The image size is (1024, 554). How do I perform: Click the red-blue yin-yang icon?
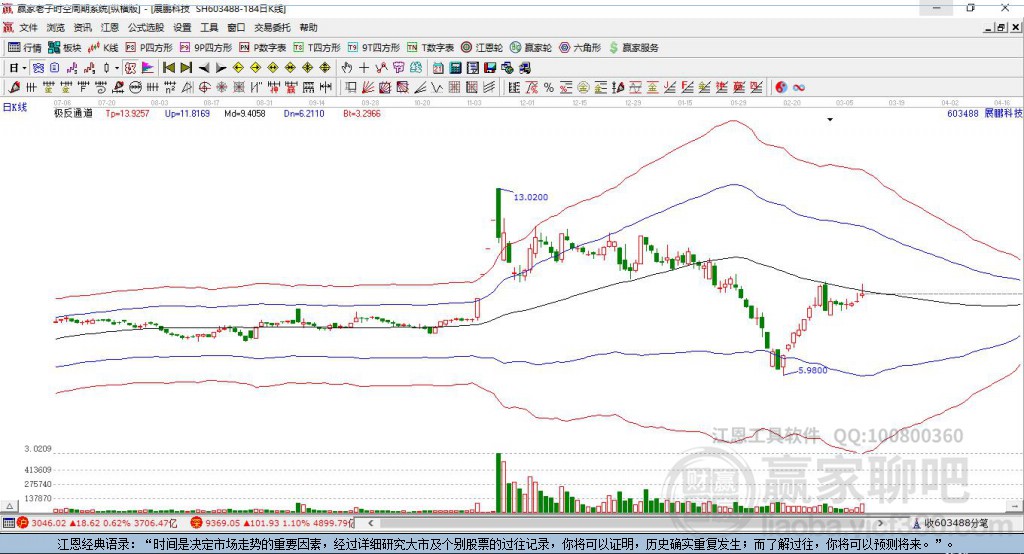coord(781,87)
